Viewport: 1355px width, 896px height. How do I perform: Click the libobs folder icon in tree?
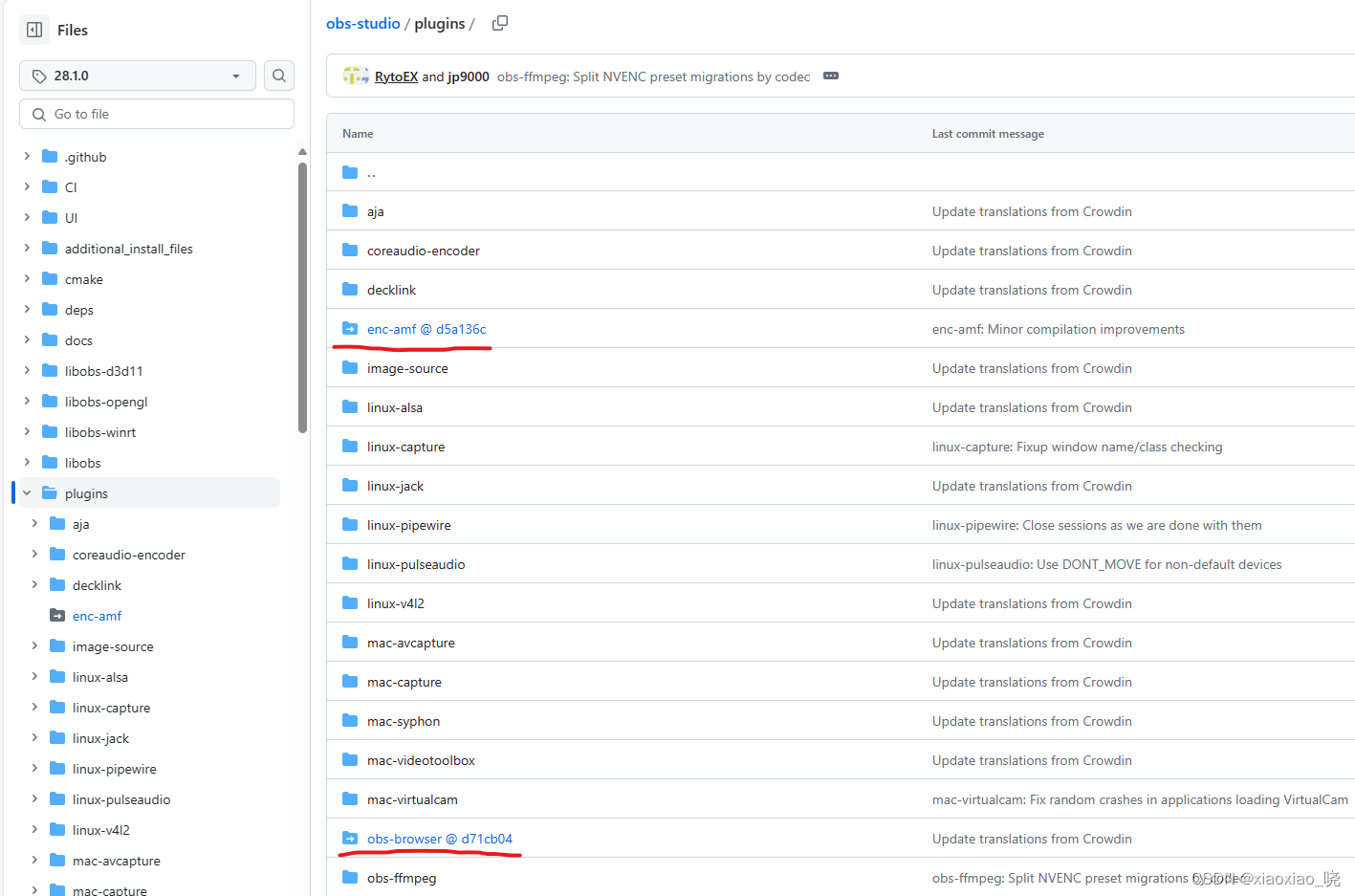[50, 462]
